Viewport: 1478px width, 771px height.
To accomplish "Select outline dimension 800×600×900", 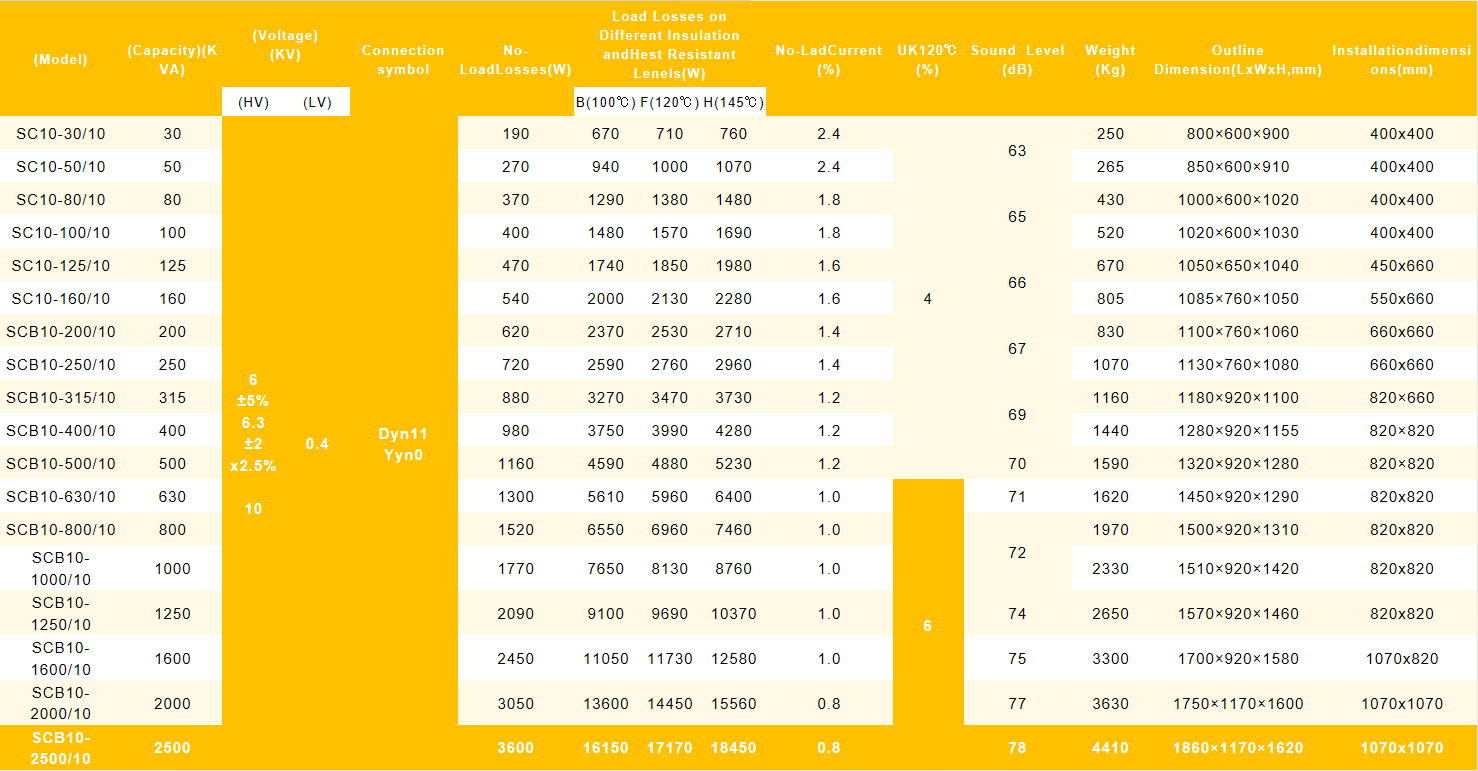I will pos(1238,134).
